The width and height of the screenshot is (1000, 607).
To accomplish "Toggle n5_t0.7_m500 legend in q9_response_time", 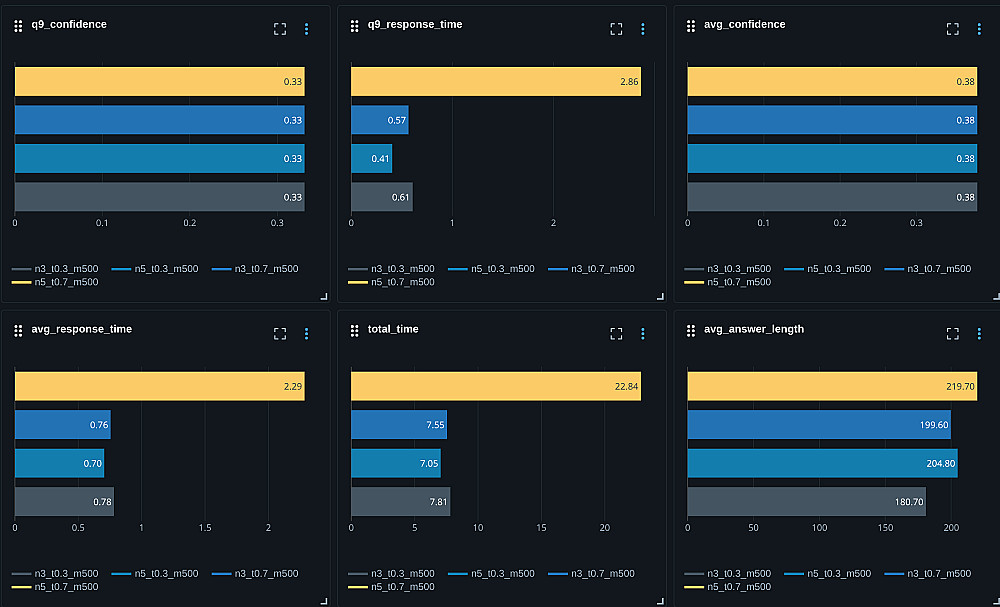I will pos(391,282).
